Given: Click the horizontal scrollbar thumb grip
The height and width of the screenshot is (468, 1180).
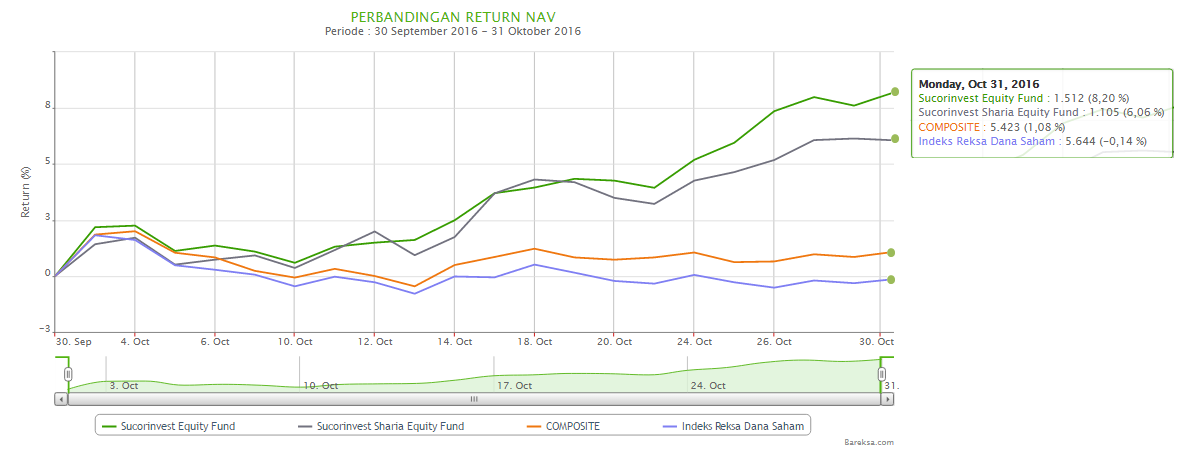Looking at the screenshot, I should (x=474, y=398).
